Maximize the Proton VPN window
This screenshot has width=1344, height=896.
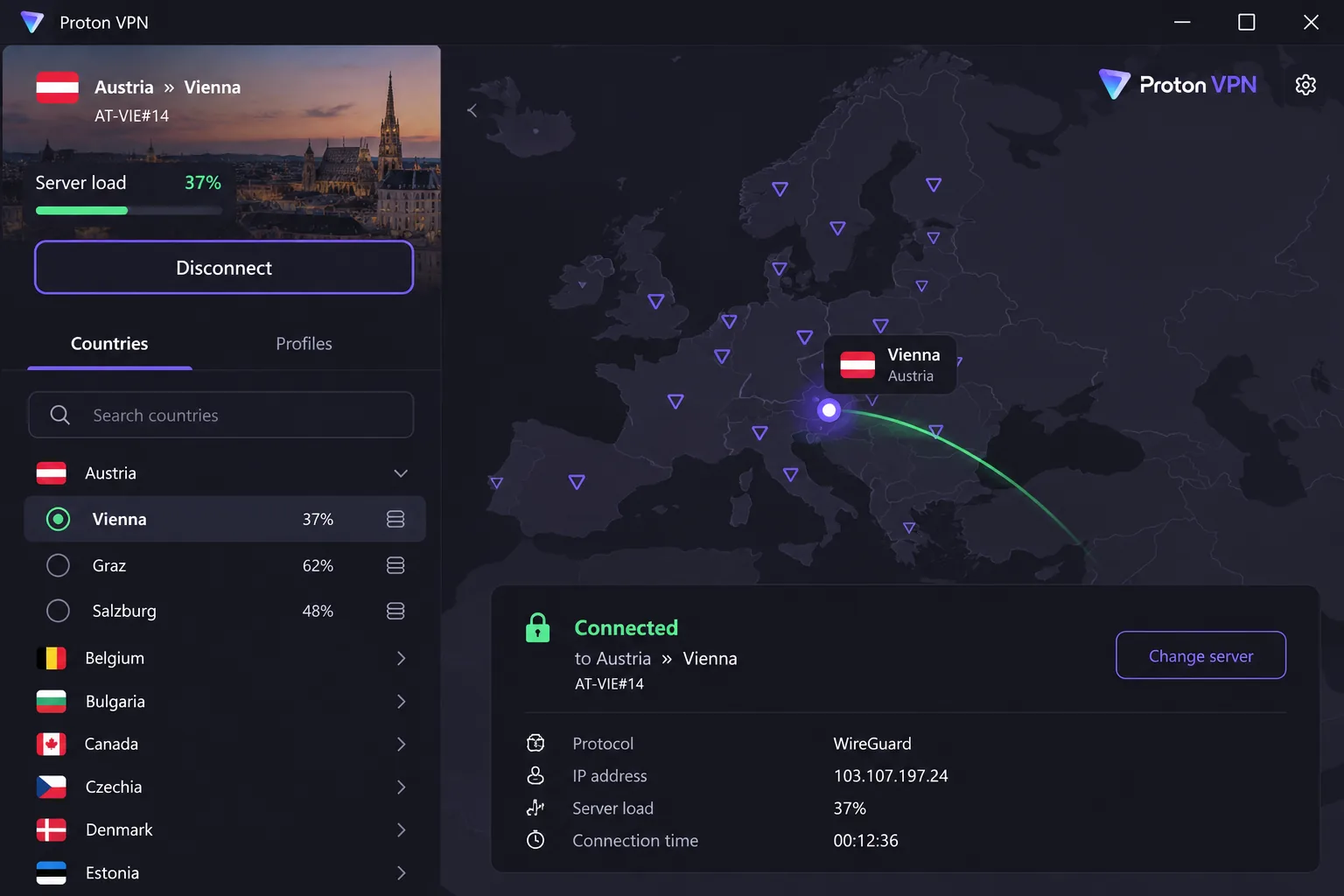pyautogui.click(x=1247, y=22)
